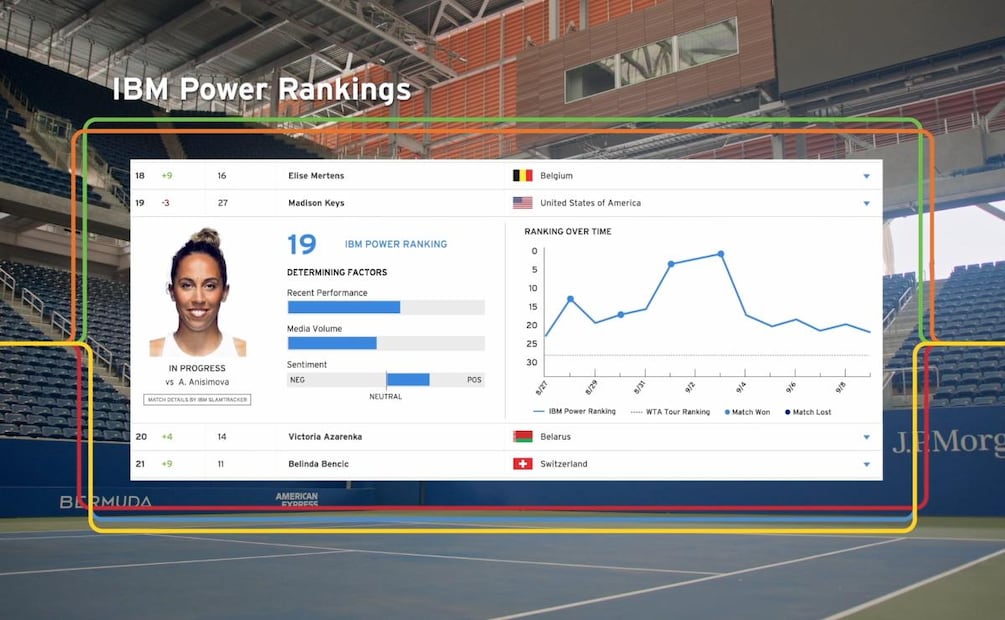
Task: Click the Recent Performance bar
Action: 343,308
